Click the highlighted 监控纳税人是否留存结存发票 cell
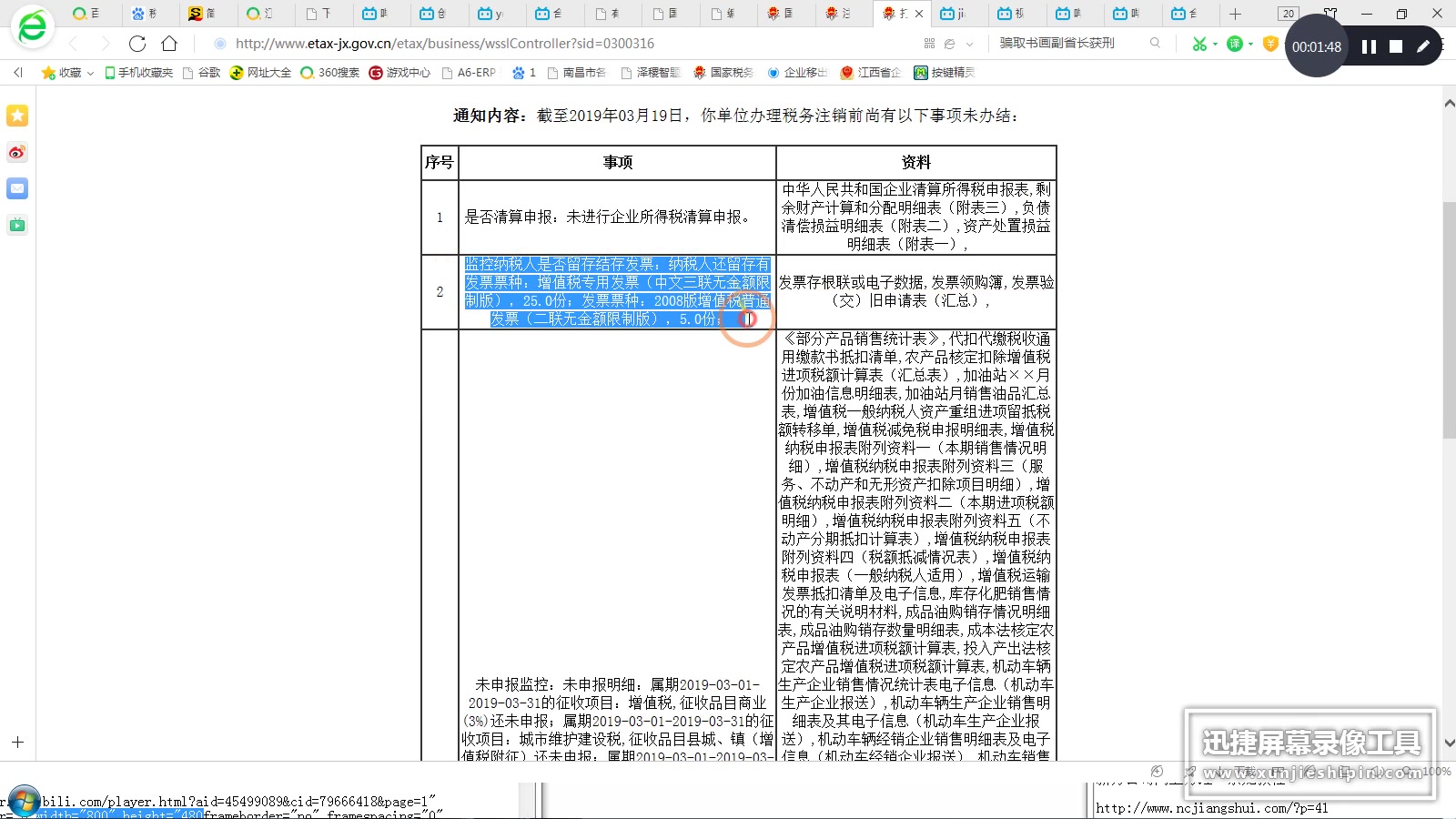Viewport: 1456px width, 819px height. [x=618, y=291]
